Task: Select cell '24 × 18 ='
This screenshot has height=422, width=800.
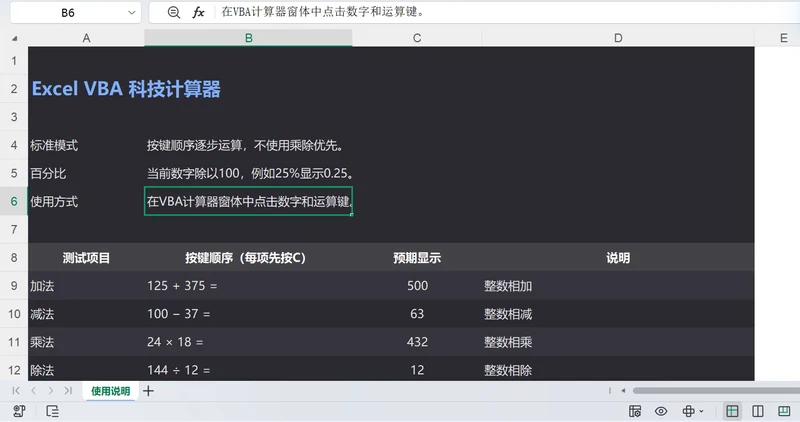Action: coord(248,342)
